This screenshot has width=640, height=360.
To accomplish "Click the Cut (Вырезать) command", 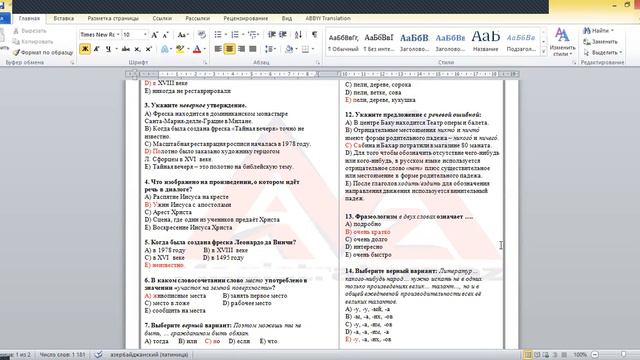I will point(29,31).
